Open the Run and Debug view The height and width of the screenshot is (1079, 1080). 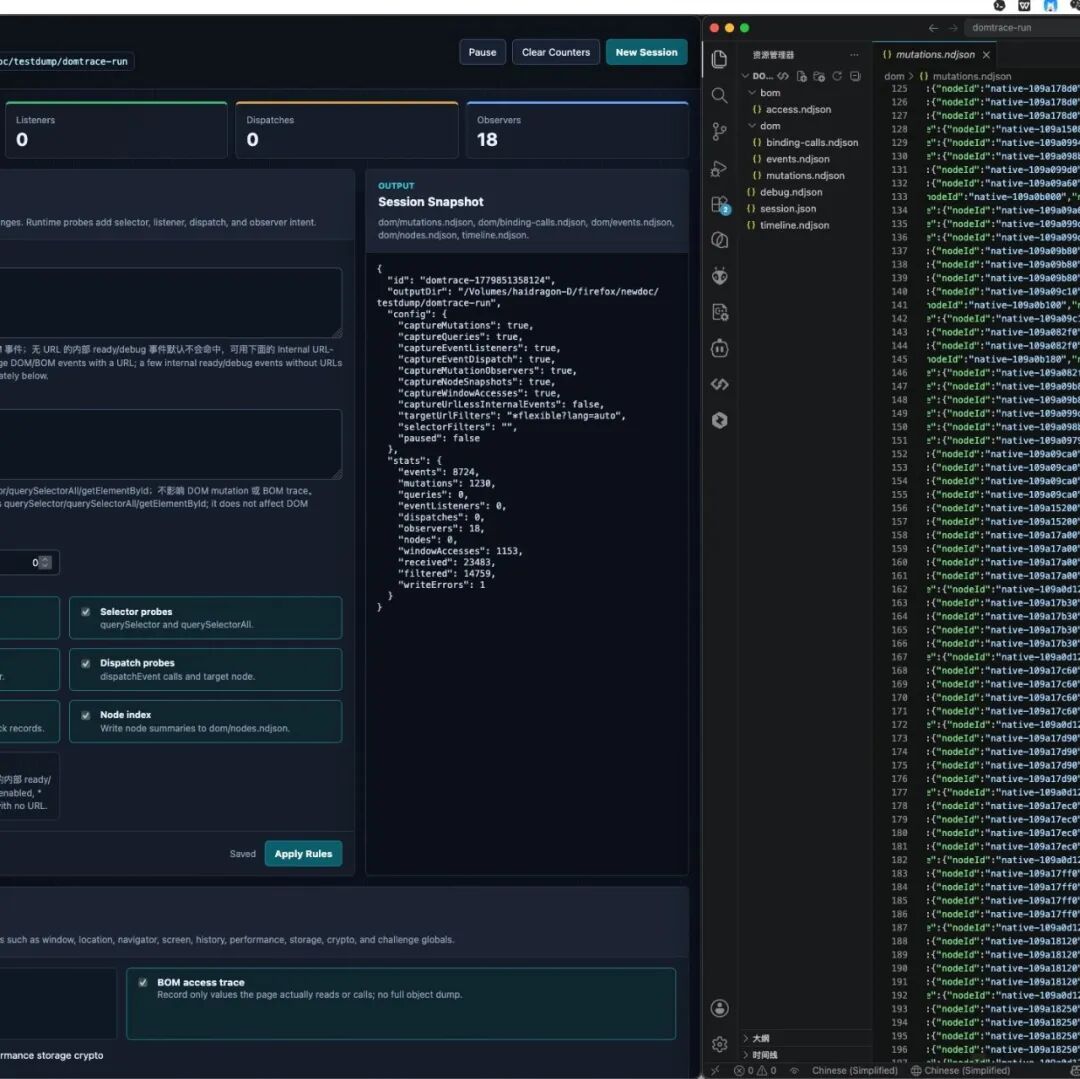coord(719,168)
